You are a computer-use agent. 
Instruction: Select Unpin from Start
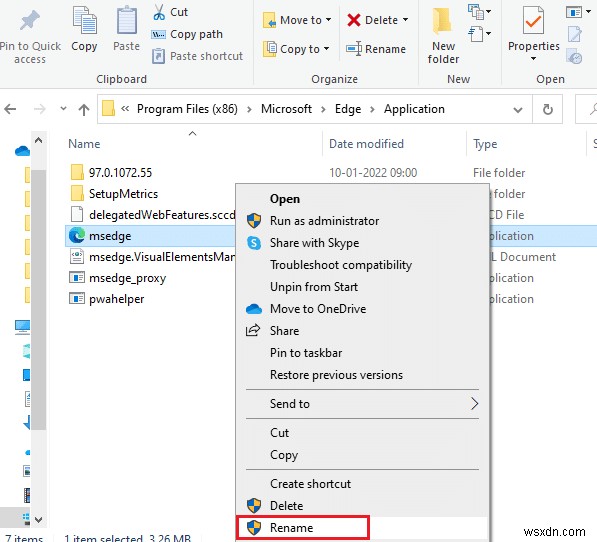(x=314, y=287)
